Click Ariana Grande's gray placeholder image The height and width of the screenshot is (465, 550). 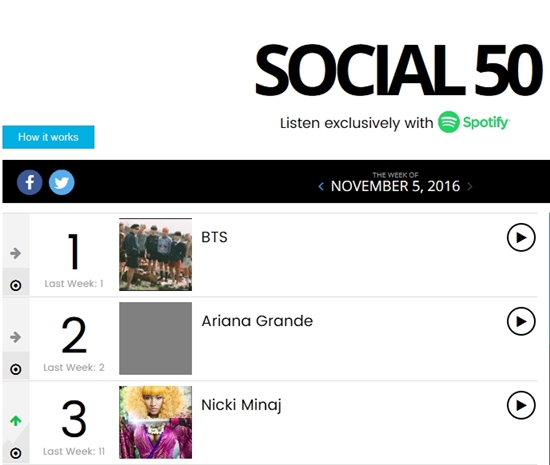coord(155,338)
